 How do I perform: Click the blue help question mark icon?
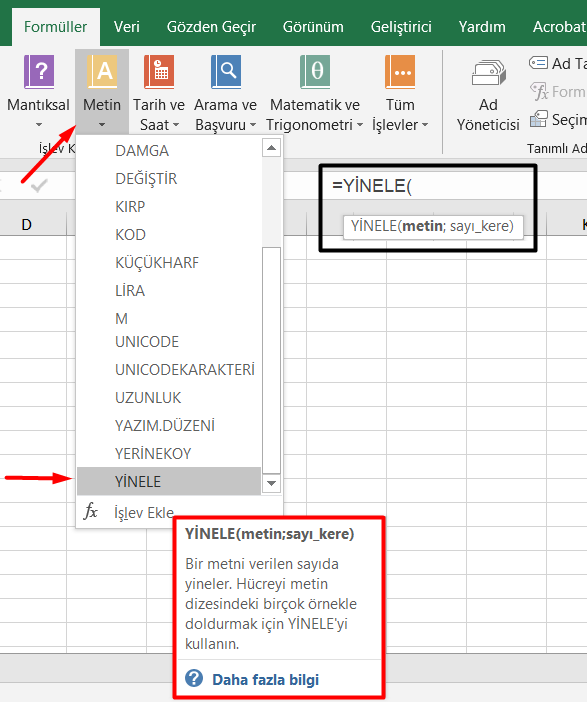click(x=194, y=679)
